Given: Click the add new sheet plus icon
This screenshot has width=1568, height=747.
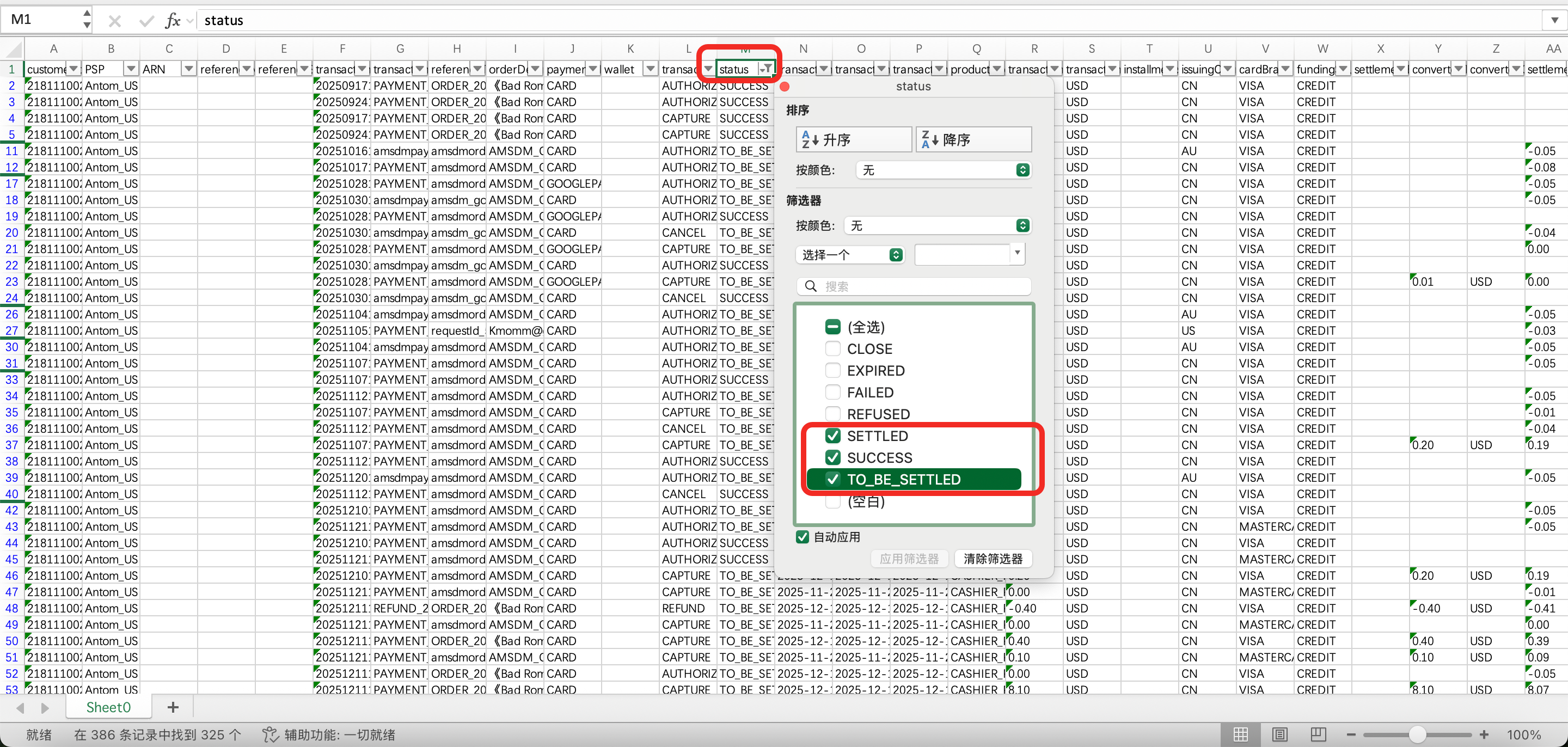Looking at the screenshot, I should click(173, 707).
